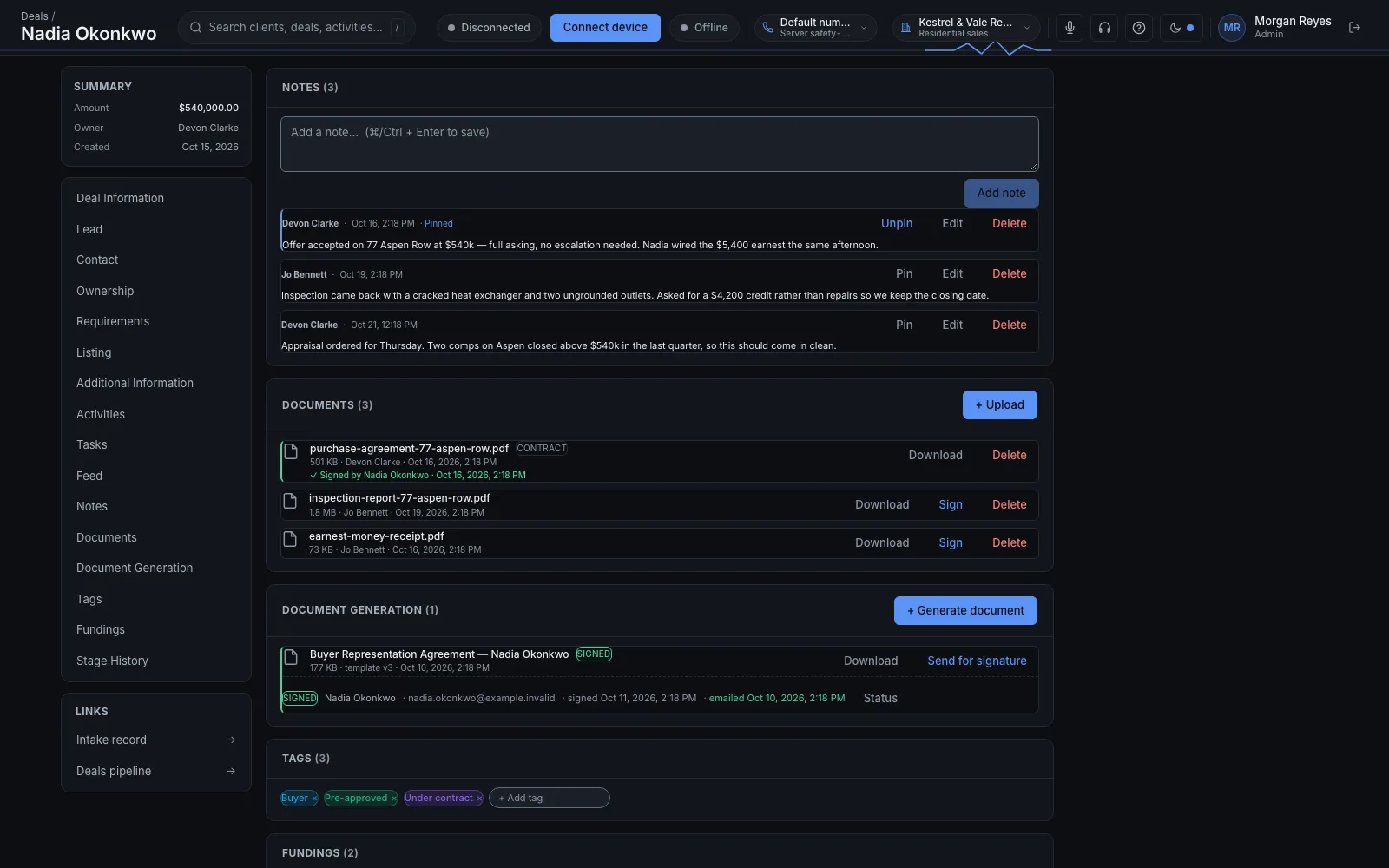Click the arrow next to Intake record
Image resolution: width=1389 pixels, height=868 pixels.
coord(231,740)
